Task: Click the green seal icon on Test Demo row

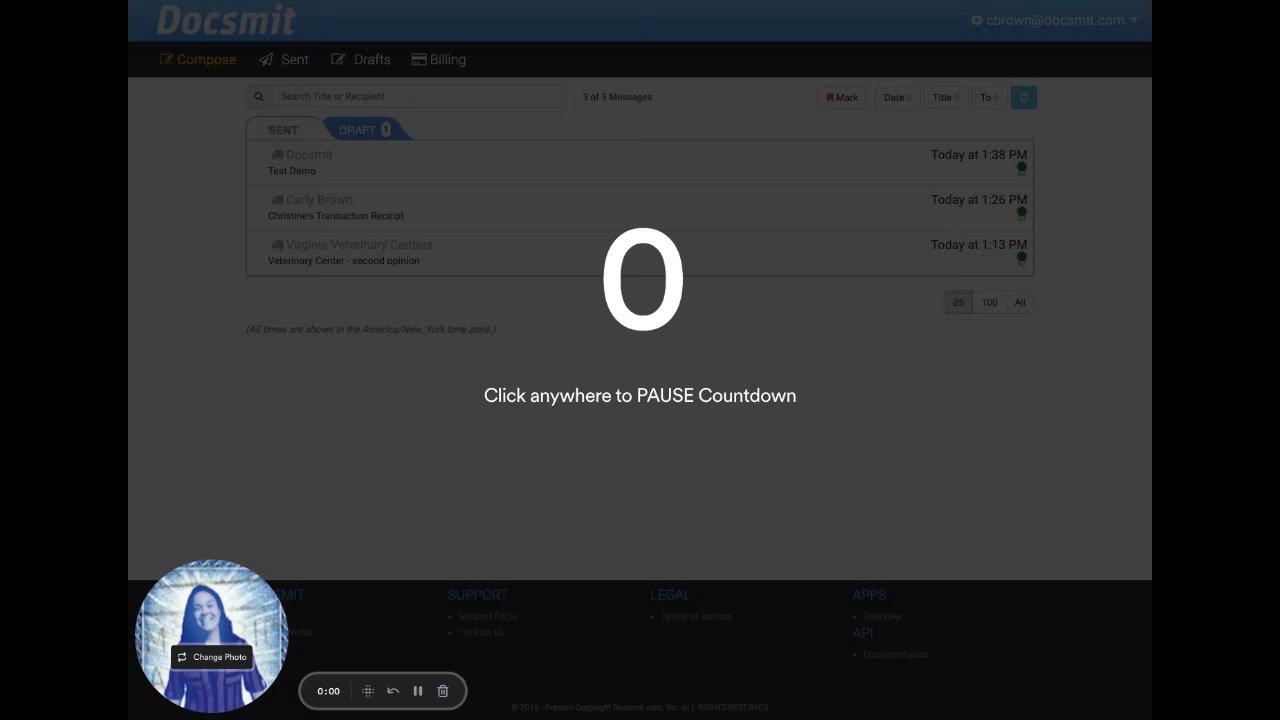Action: coord(1022,169)
